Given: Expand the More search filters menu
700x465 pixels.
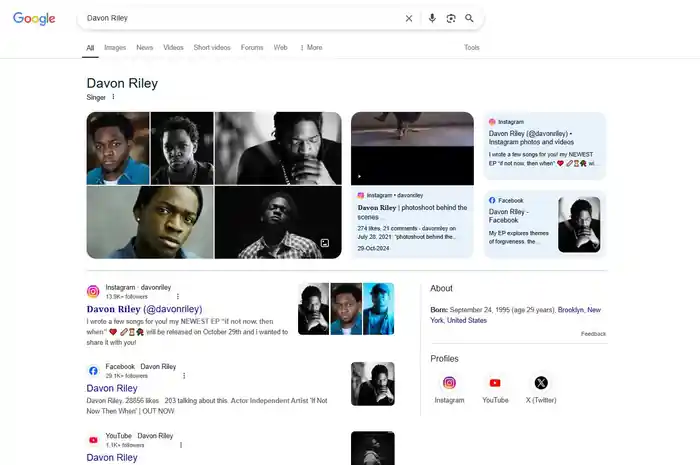Looking at the screenshot, I should pos(311,47).
